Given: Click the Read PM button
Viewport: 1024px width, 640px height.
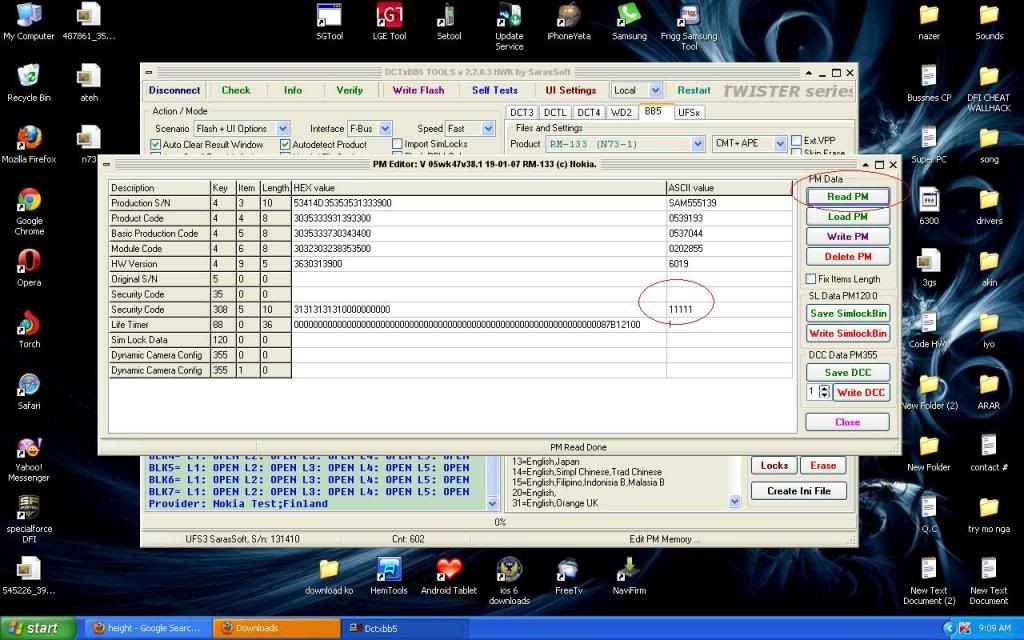Looking at the screenshot, I should pyautogui.click(x=846, y=196).
